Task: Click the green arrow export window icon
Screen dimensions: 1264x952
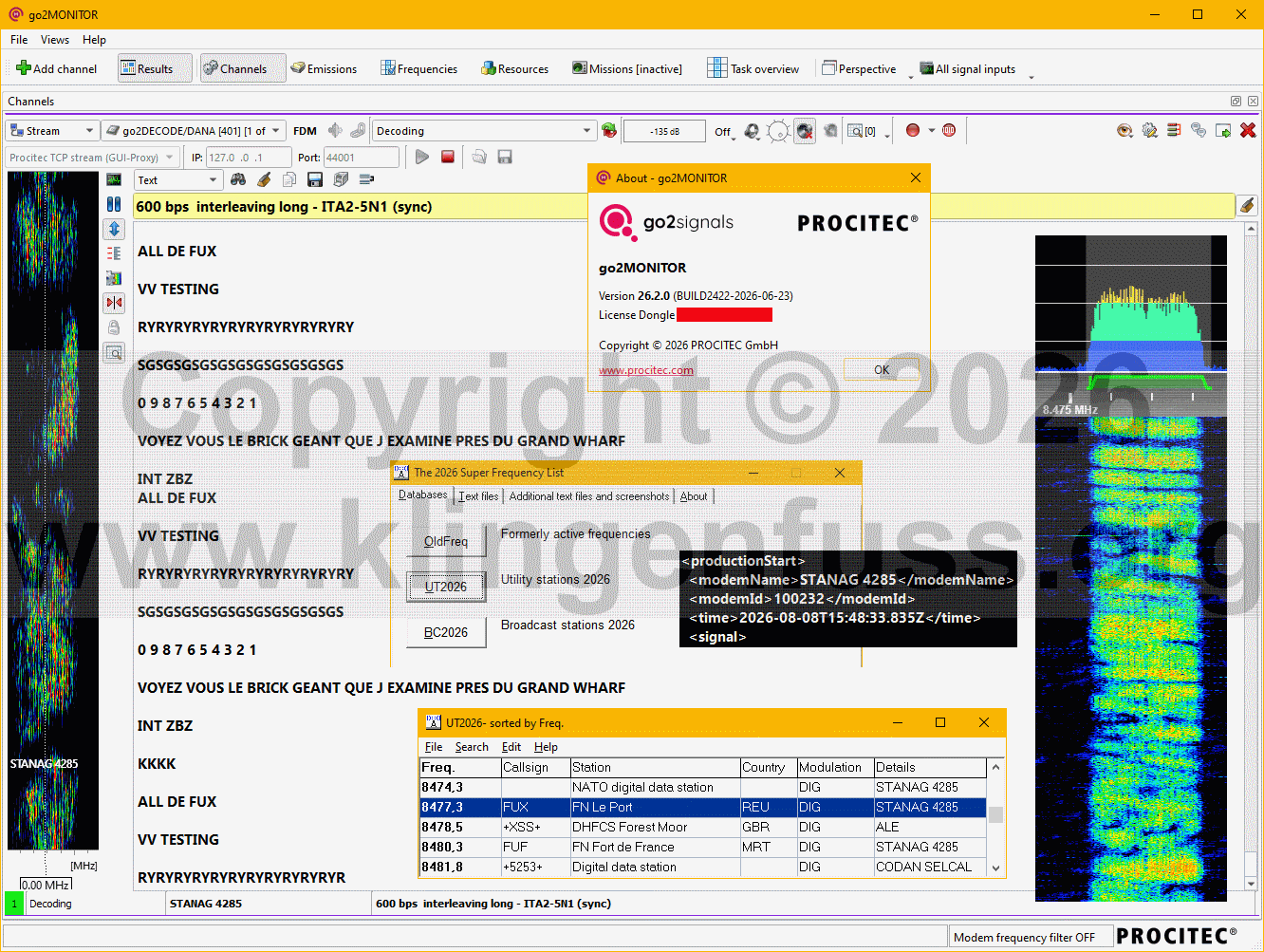Action: tap(1223, 130)
